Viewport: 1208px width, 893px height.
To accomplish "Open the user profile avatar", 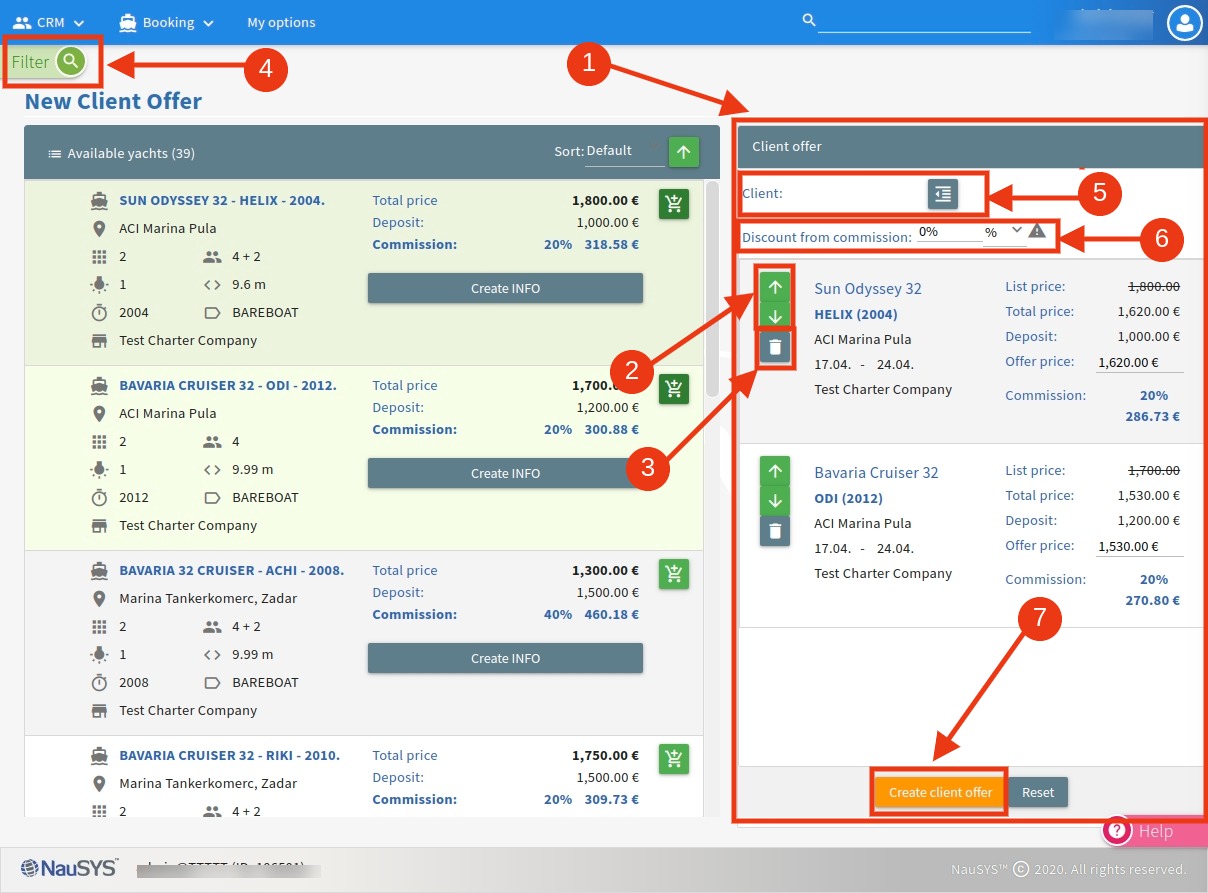I will [x=1184, y=22].
